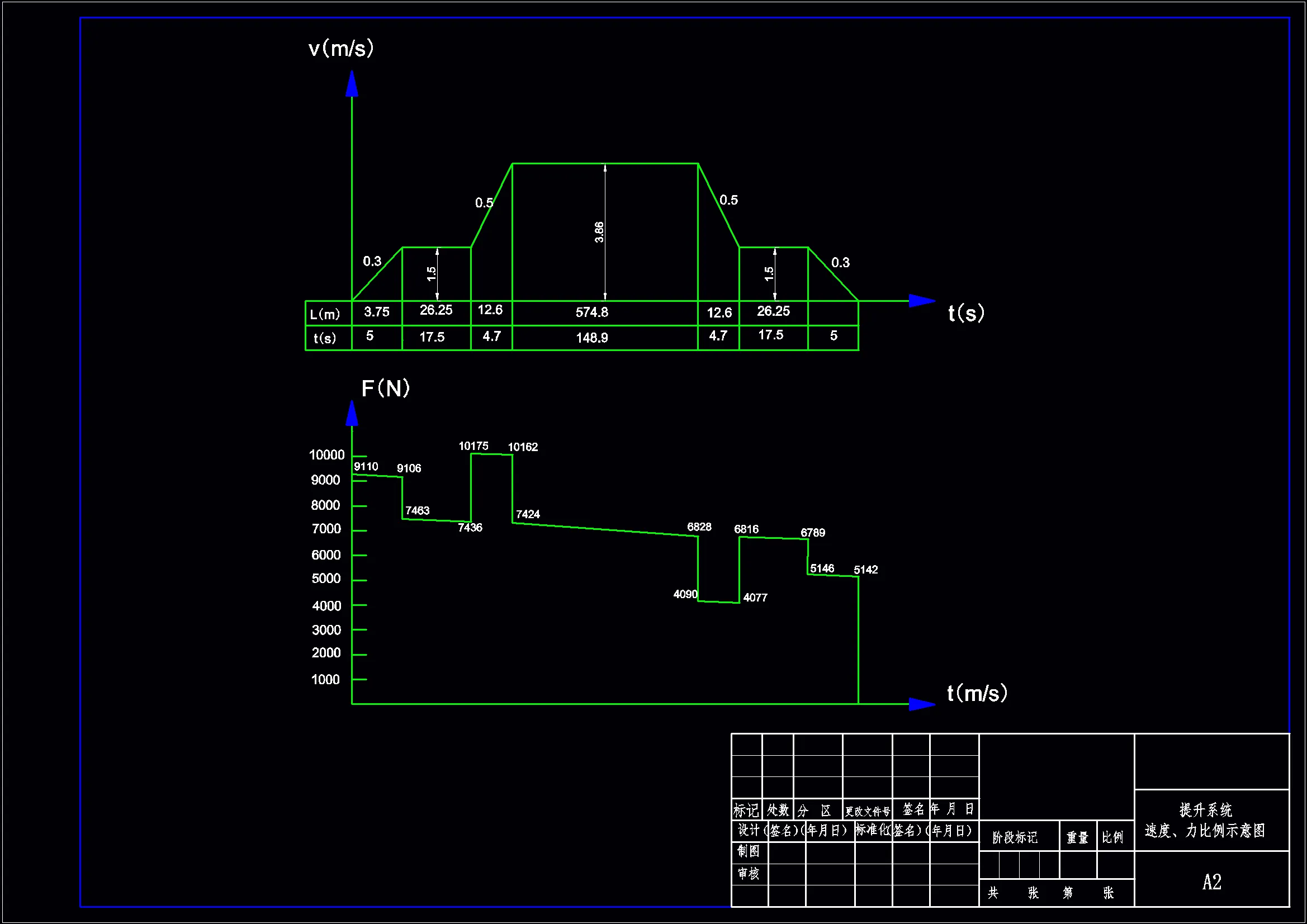Click the 148.9 cell in the t(s) row
This screenshot has height=924, width=1307.
(591, 338)
